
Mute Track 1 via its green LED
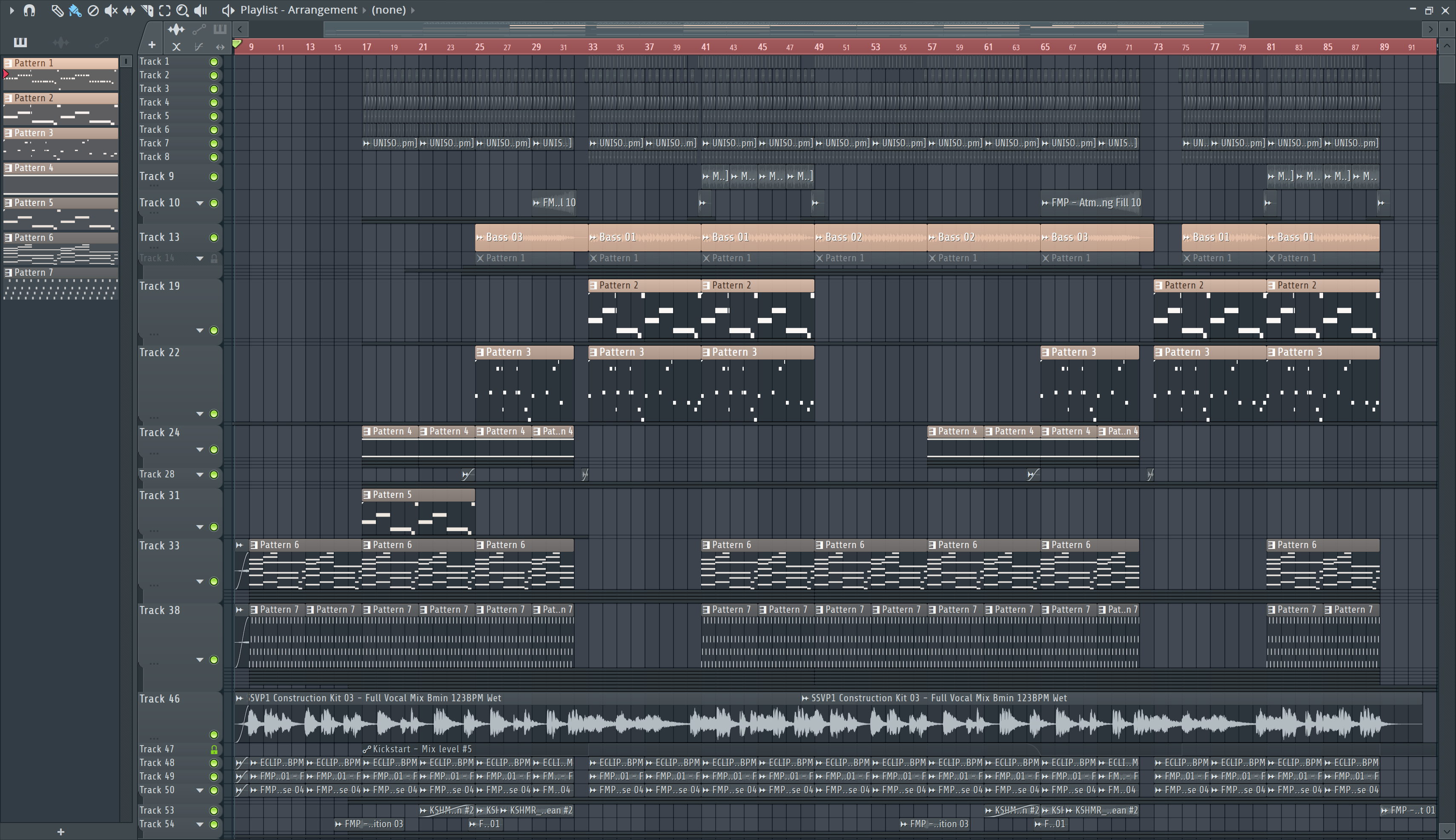(x=214, y=62)
